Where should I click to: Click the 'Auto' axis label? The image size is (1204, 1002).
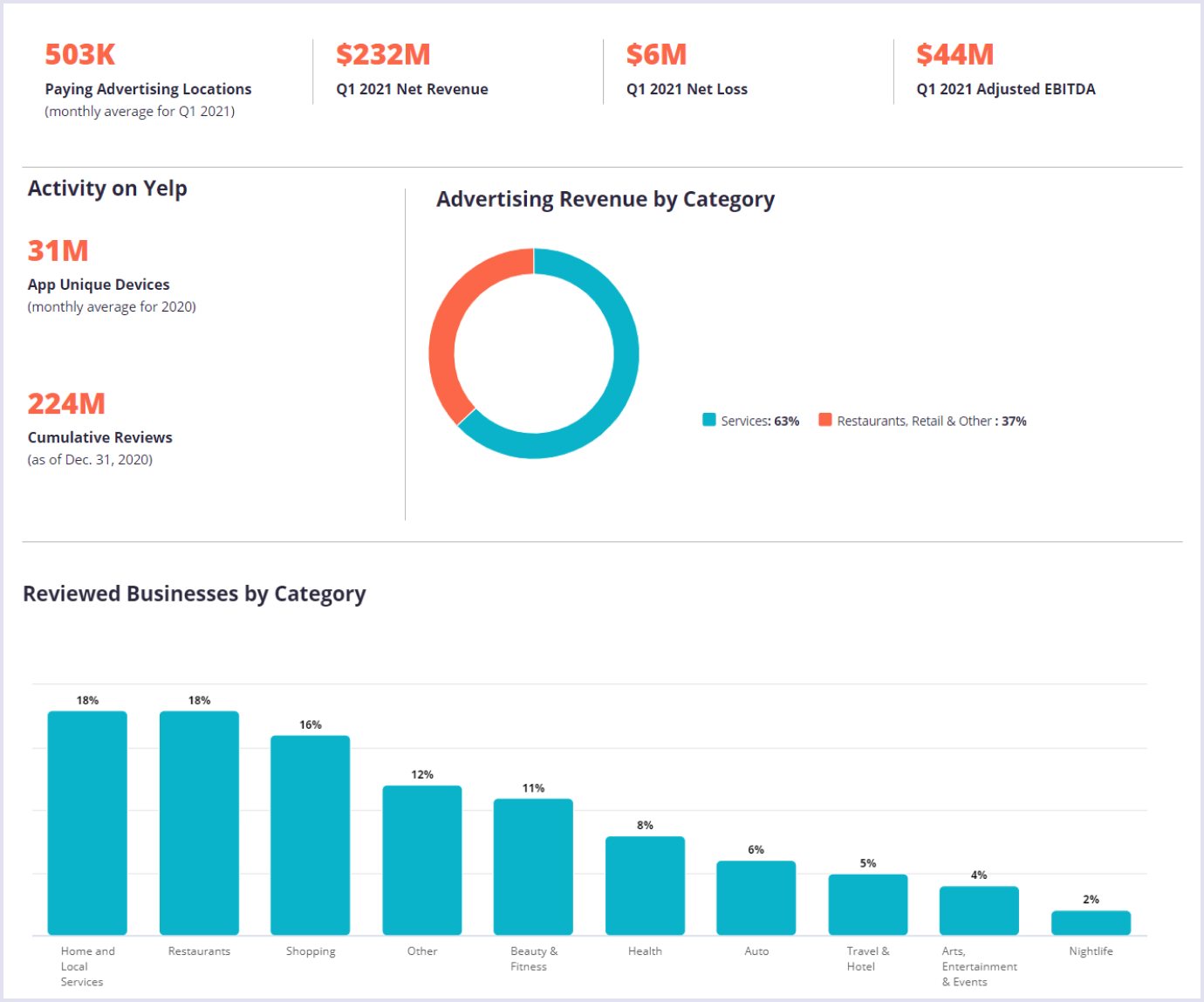756,951
